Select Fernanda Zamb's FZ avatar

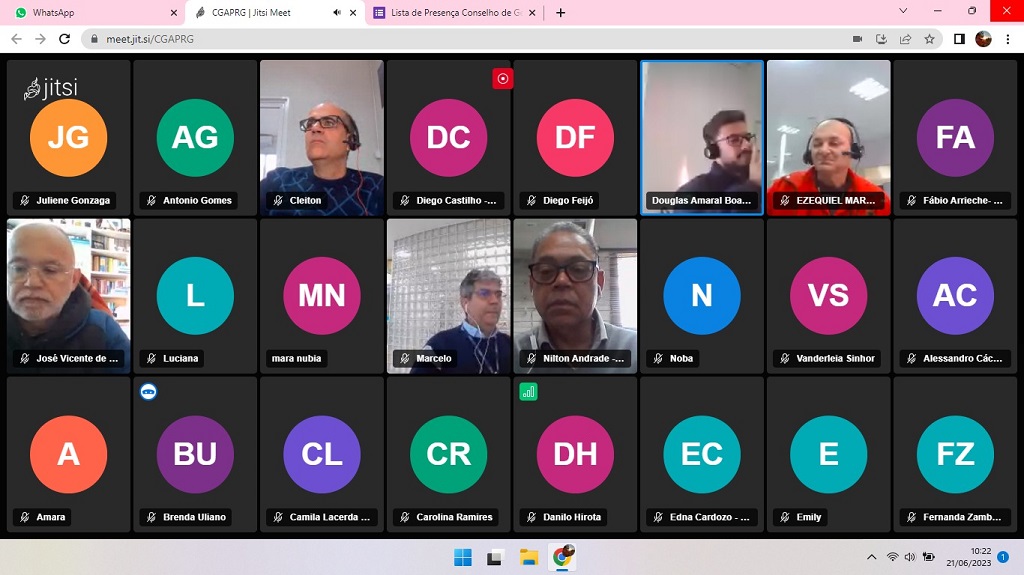(955, 454)
